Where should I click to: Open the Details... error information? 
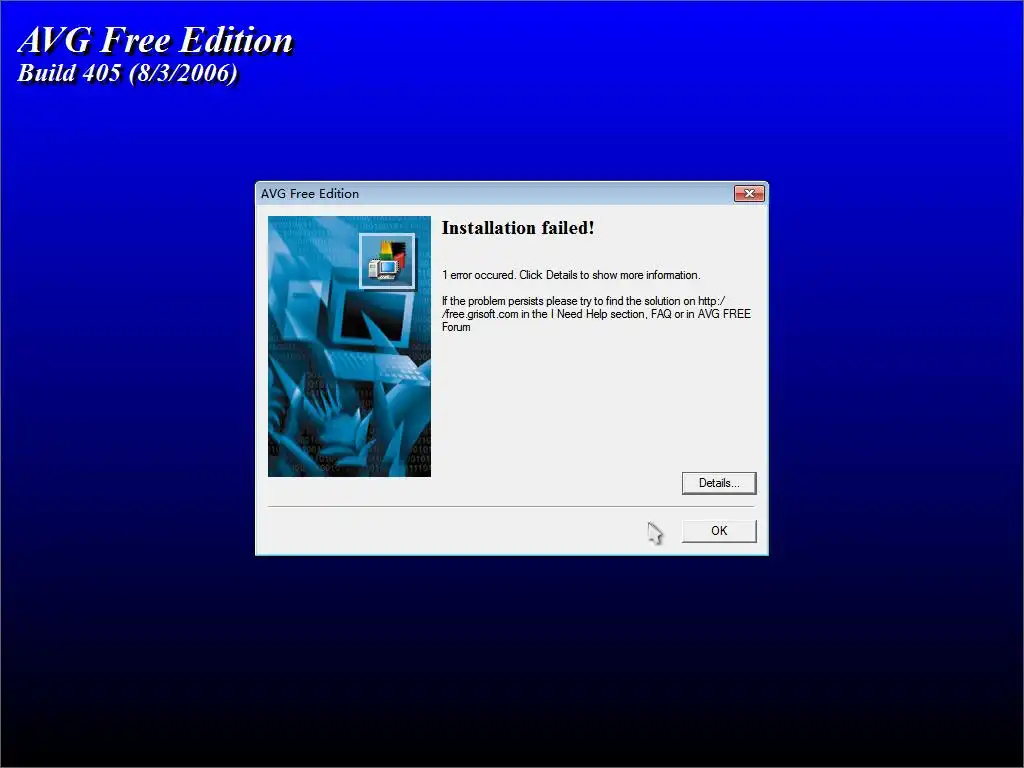coord(719,483)
